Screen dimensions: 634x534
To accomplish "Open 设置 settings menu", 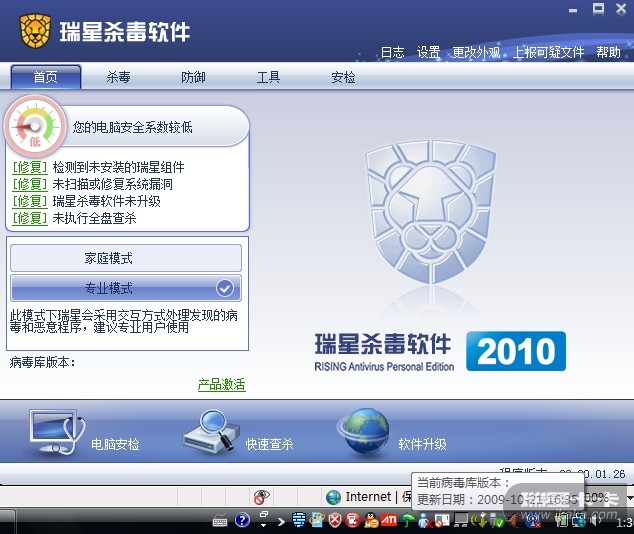I will 429,52.
